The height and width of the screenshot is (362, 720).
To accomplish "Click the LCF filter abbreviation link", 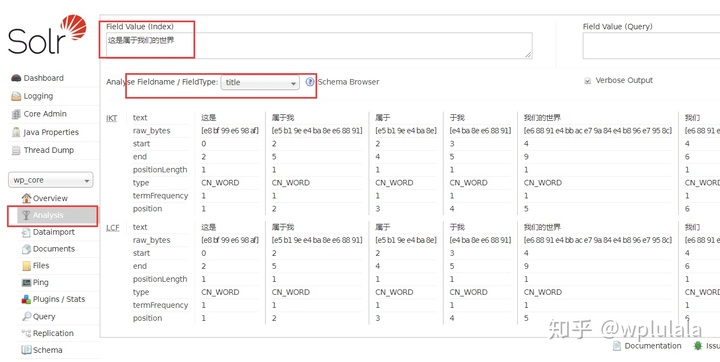I will click(x=112, y=227).
